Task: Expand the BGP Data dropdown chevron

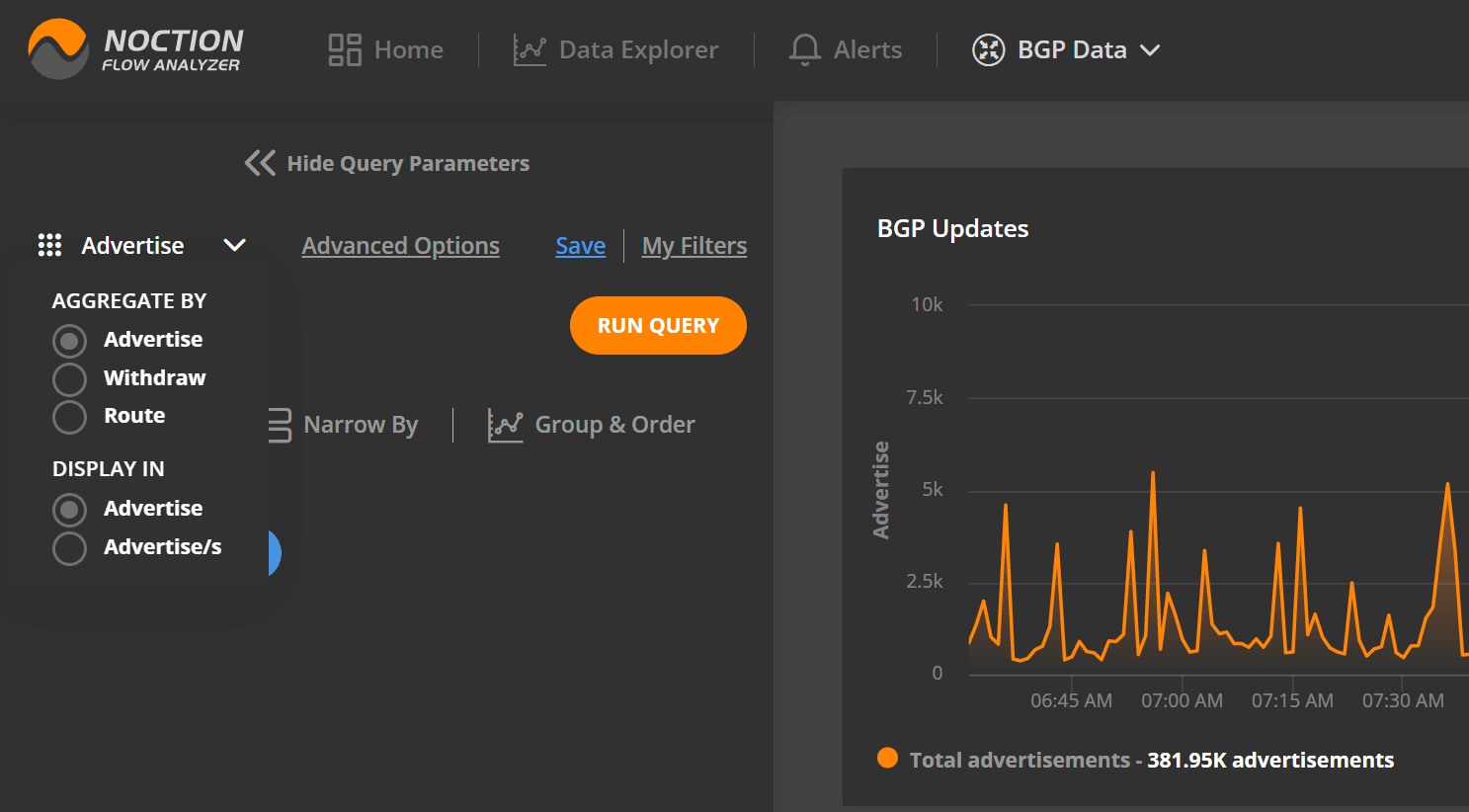Action: pyautogui.click(x=1150, y=50)
